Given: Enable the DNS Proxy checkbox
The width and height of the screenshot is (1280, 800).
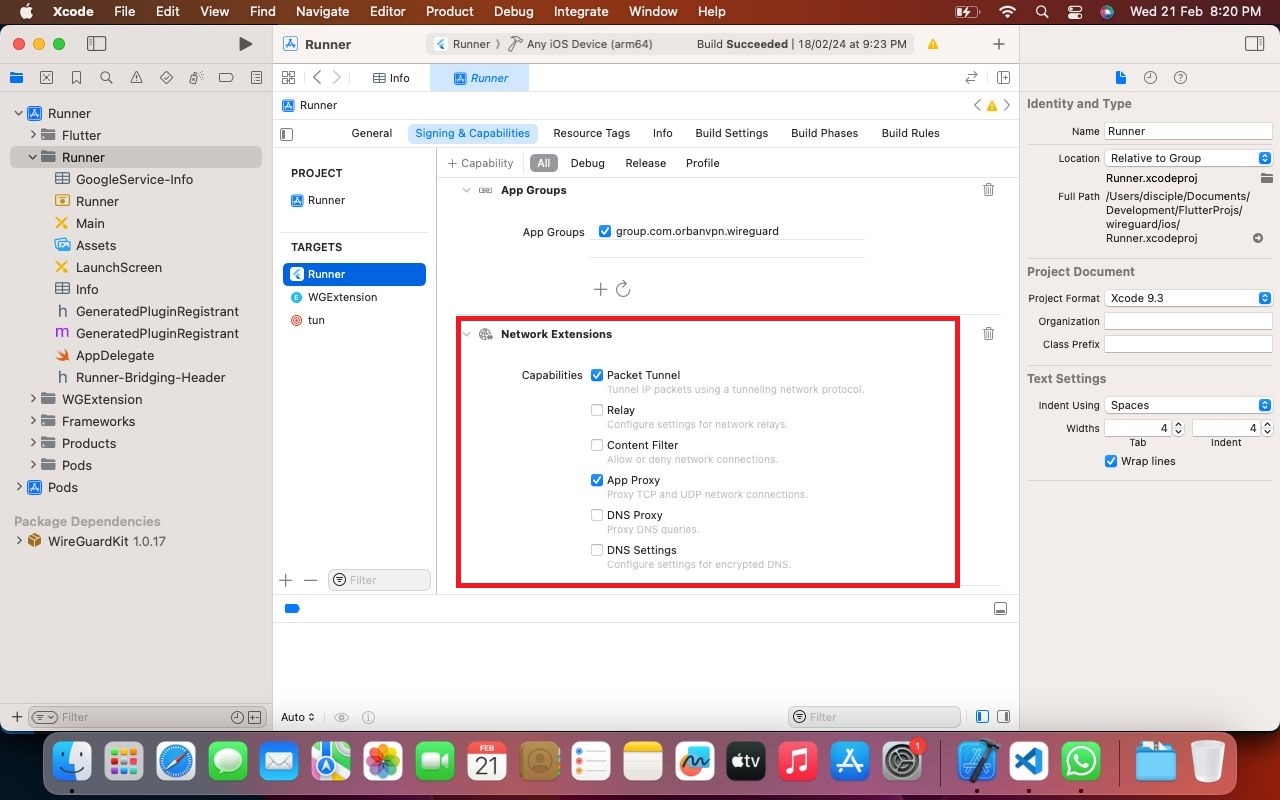Looking at the screenshot, I should (x=597, y=515).
